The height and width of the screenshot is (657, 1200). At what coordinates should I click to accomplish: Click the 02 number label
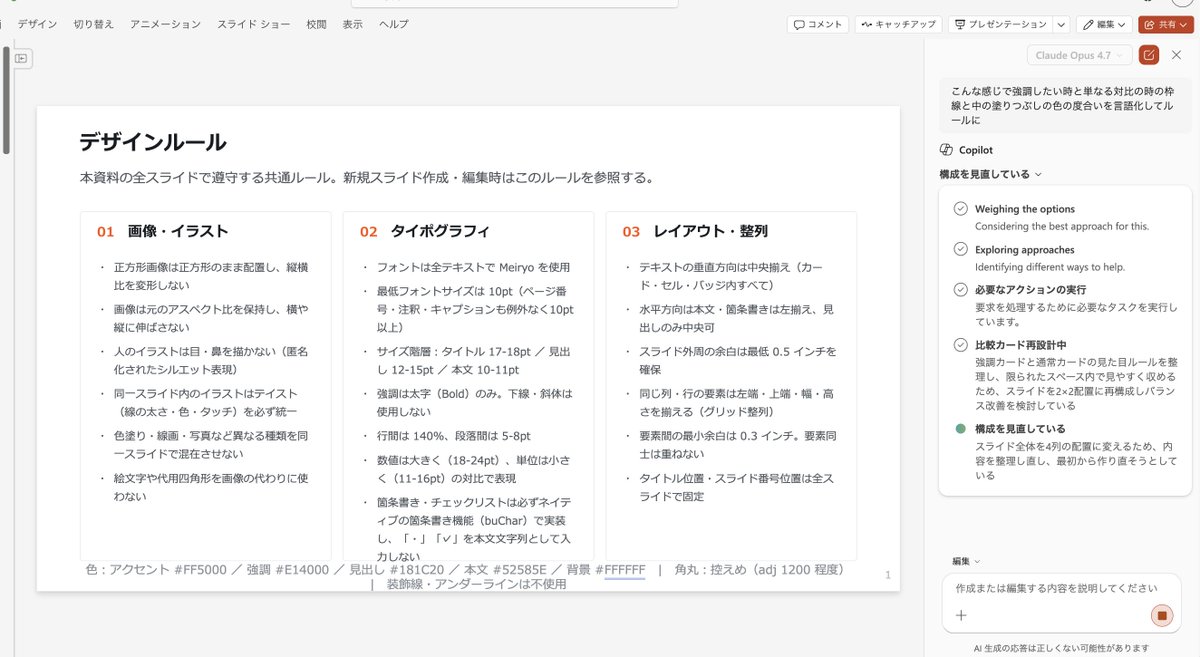pyautogui.click(x=368, y=231)
